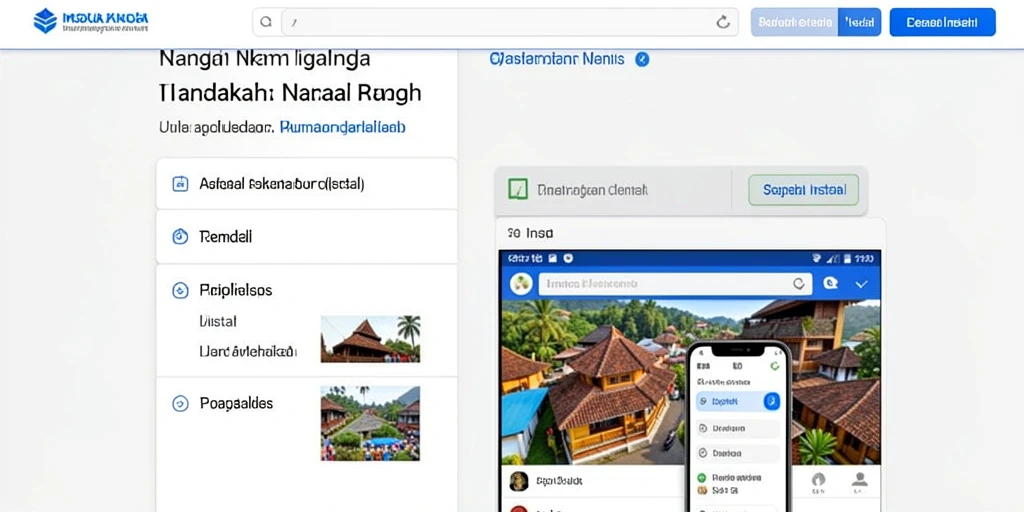Click the green square icon in the gray bar
This screenshot has height=512, width=1024.
click(517, 190)
